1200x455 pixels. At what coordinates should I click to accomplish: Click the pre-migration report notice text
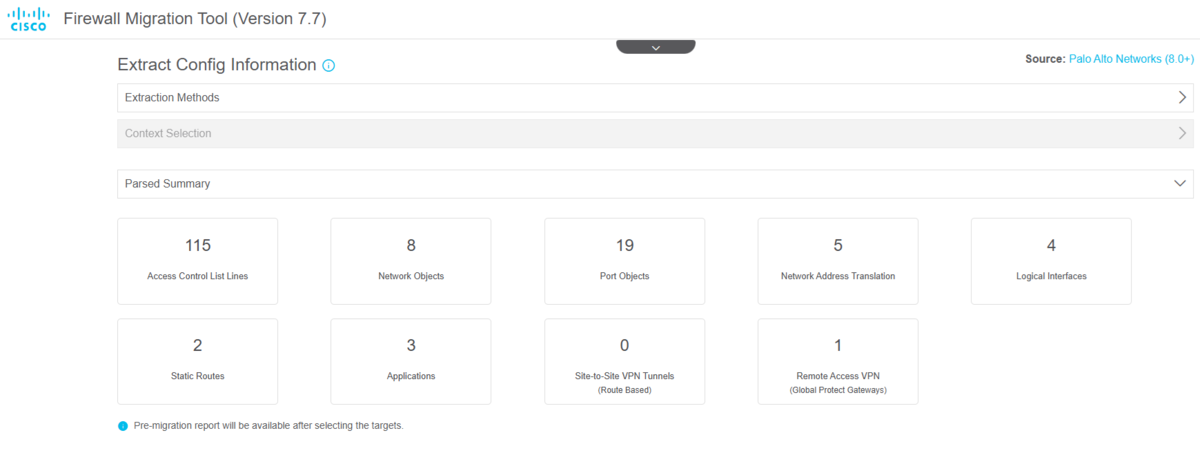tap(268, 426)
